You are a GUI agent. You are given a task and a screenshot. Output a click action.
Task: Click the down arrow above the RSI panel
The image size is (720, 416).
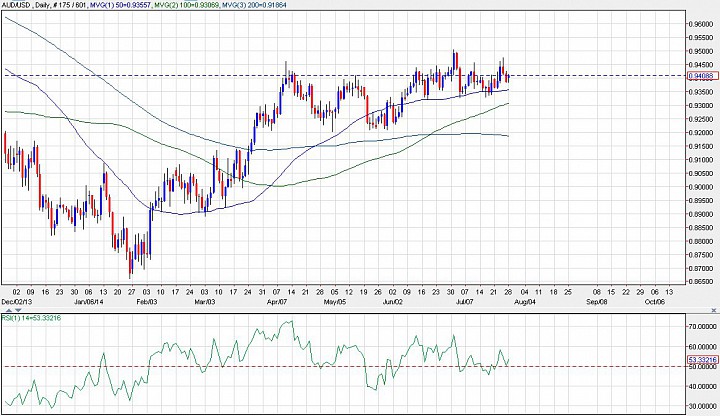[x=18, y=311]
